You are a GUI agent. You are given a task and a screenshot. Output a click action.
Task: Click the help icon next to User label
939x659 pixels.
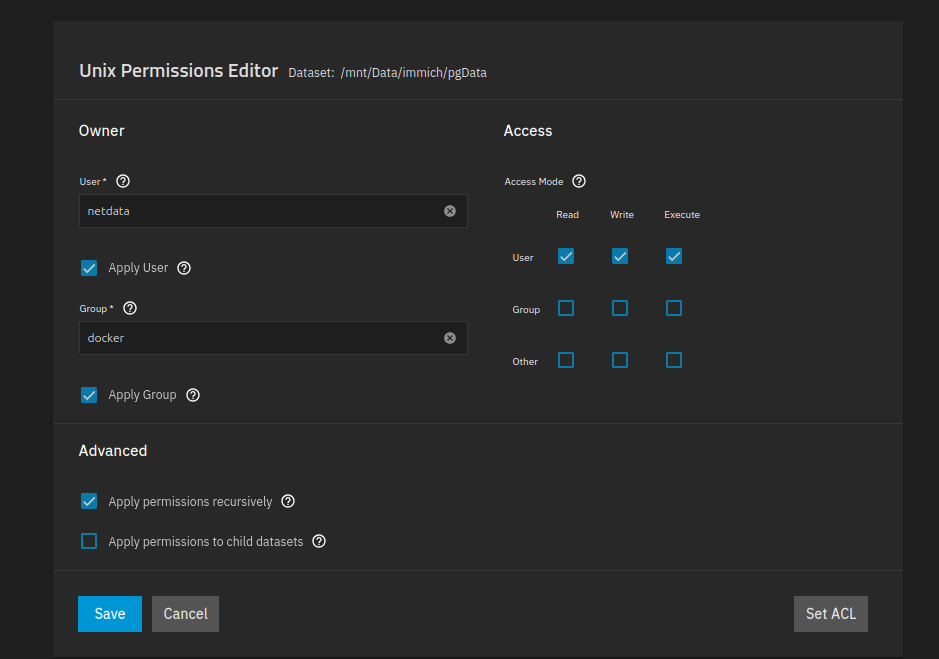point(123,181)
